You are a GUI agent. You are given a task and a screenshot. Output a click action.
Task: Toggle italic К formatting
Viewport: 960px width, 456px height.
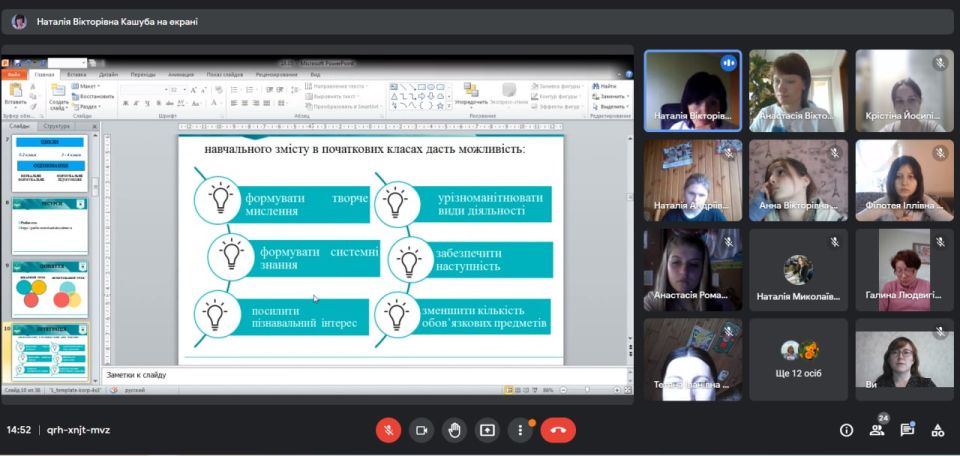135,103
